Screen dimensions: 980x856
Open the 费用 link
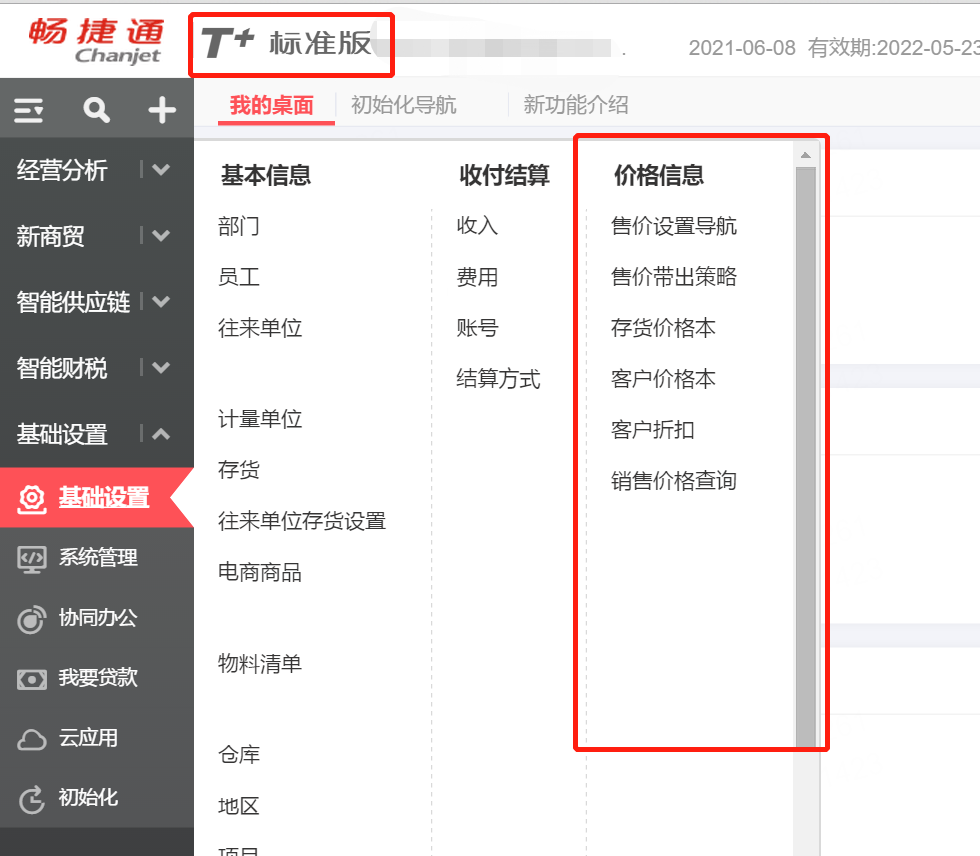click(x=478, y=277)
